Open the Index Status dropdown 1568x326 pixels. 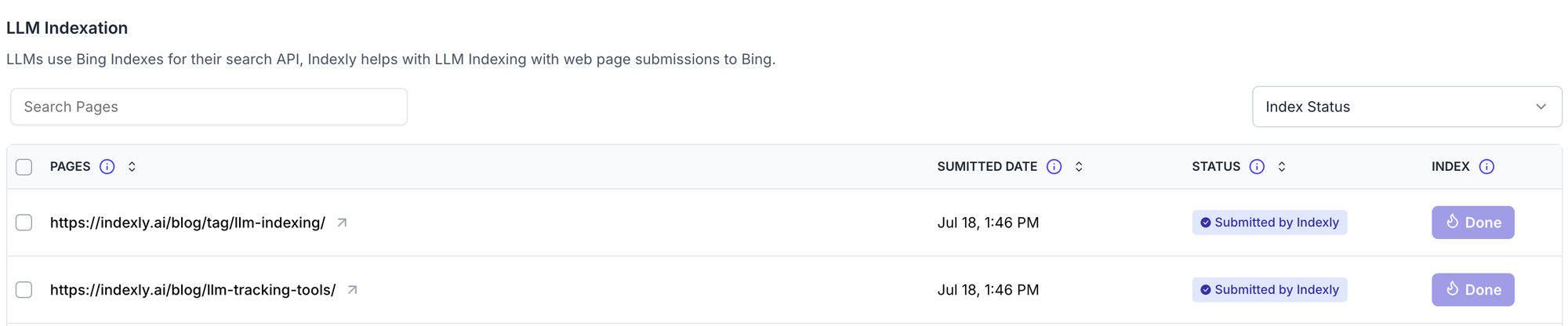click(1407, 107)
